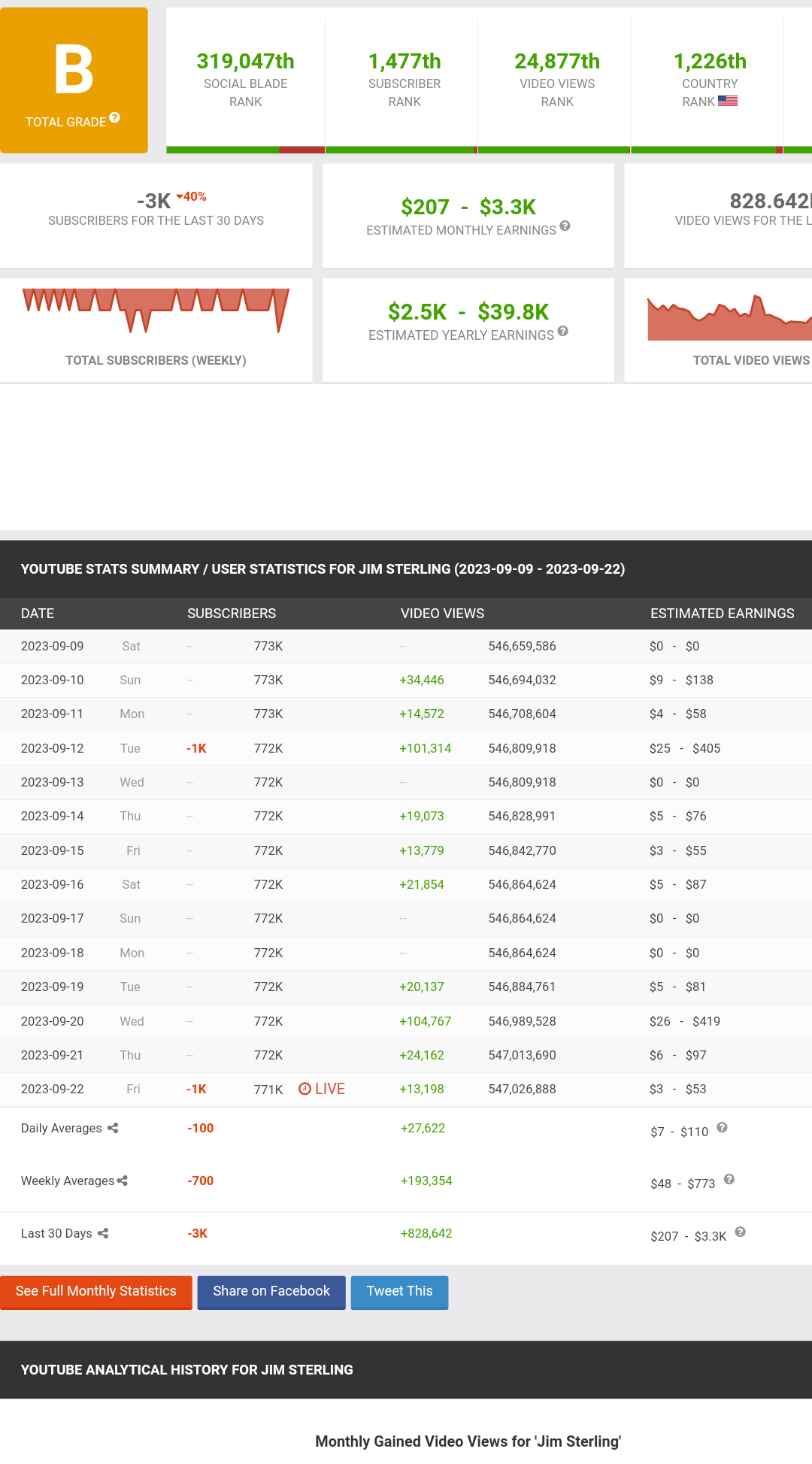Click the $2.5K - $39.8K yearly earnings figure

pyautogui.click(x=468, y=311)
